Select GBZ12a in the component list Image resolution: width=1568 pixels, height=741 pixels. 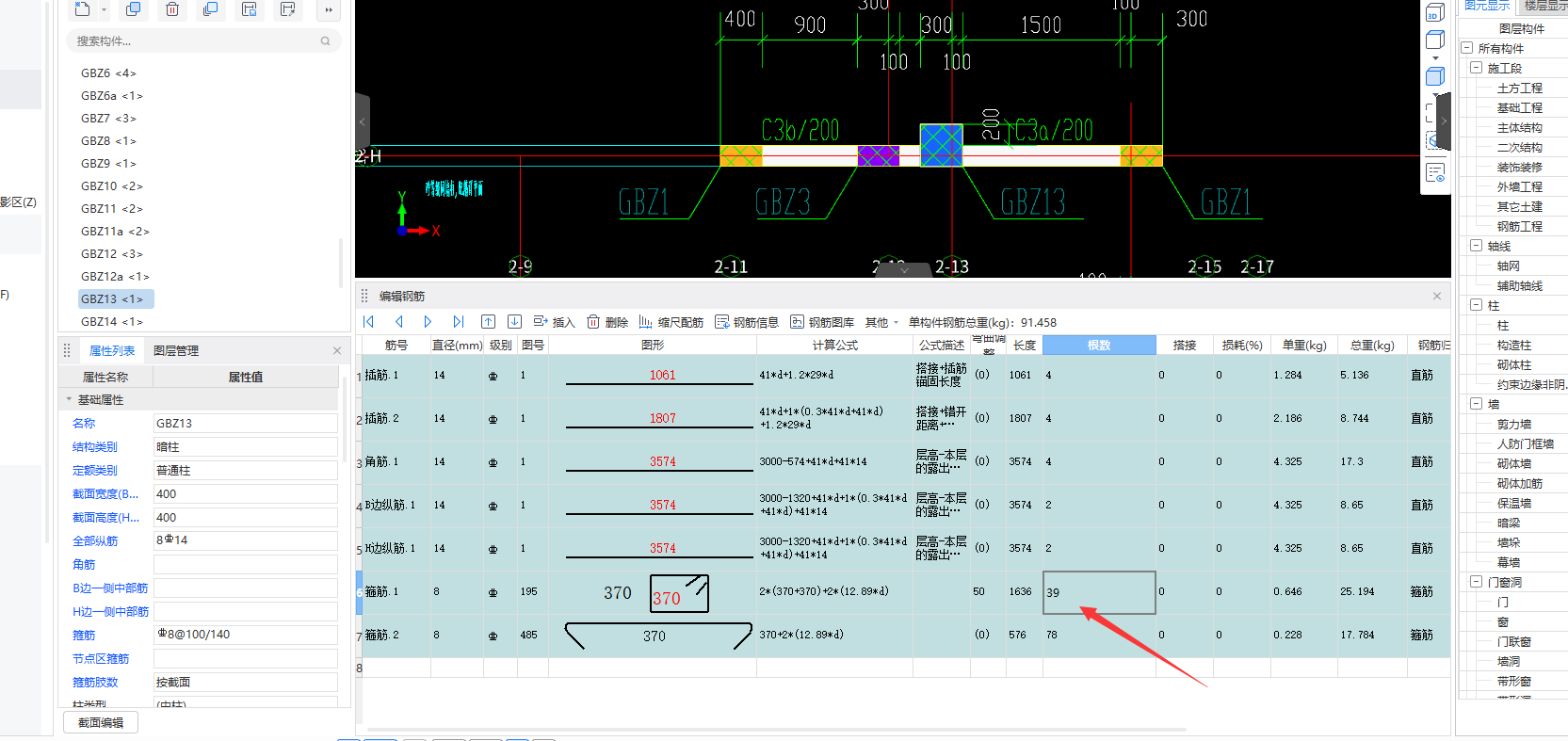coord(115,277)
